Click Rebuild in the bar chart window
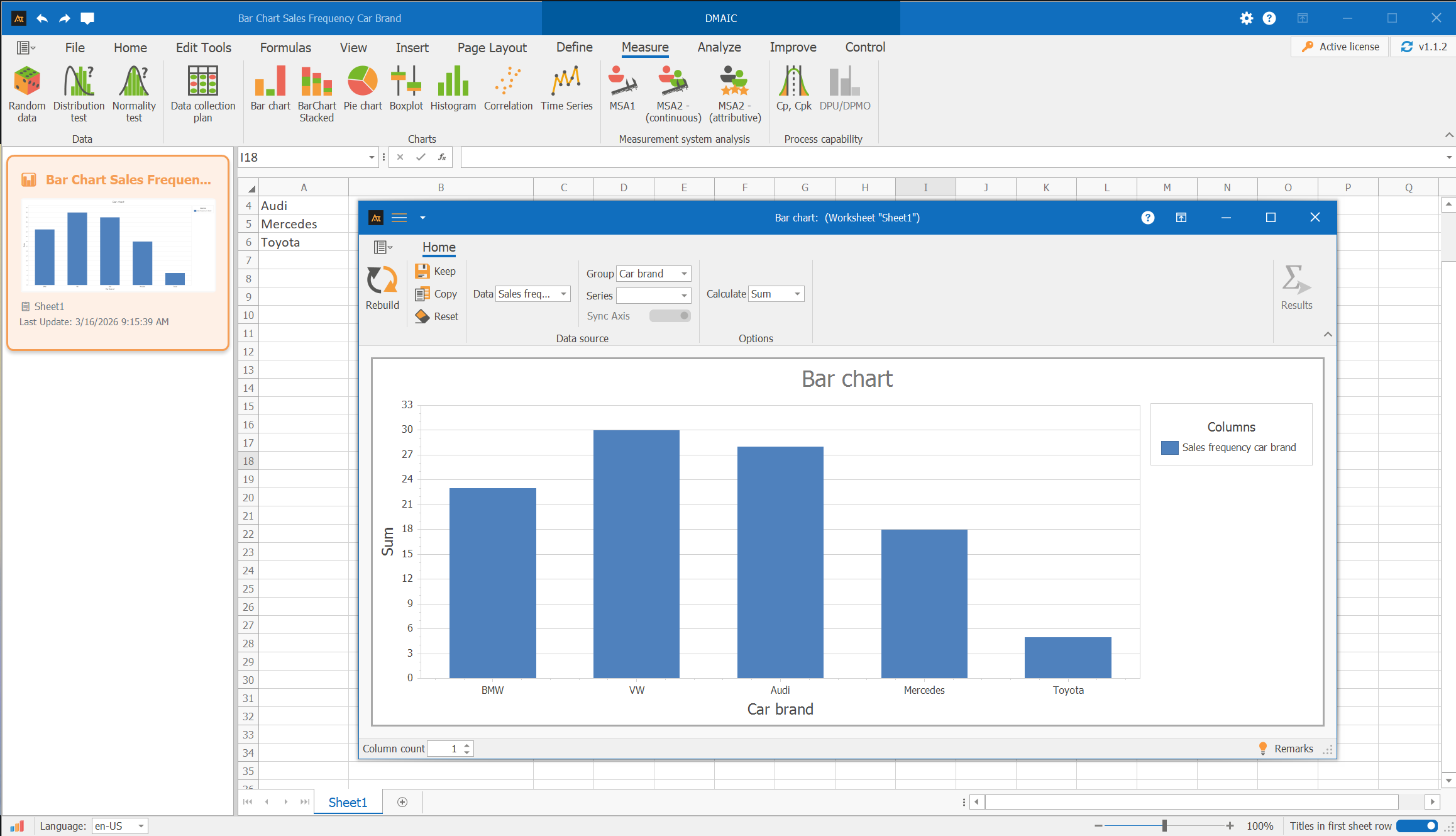 coord(382,287)
